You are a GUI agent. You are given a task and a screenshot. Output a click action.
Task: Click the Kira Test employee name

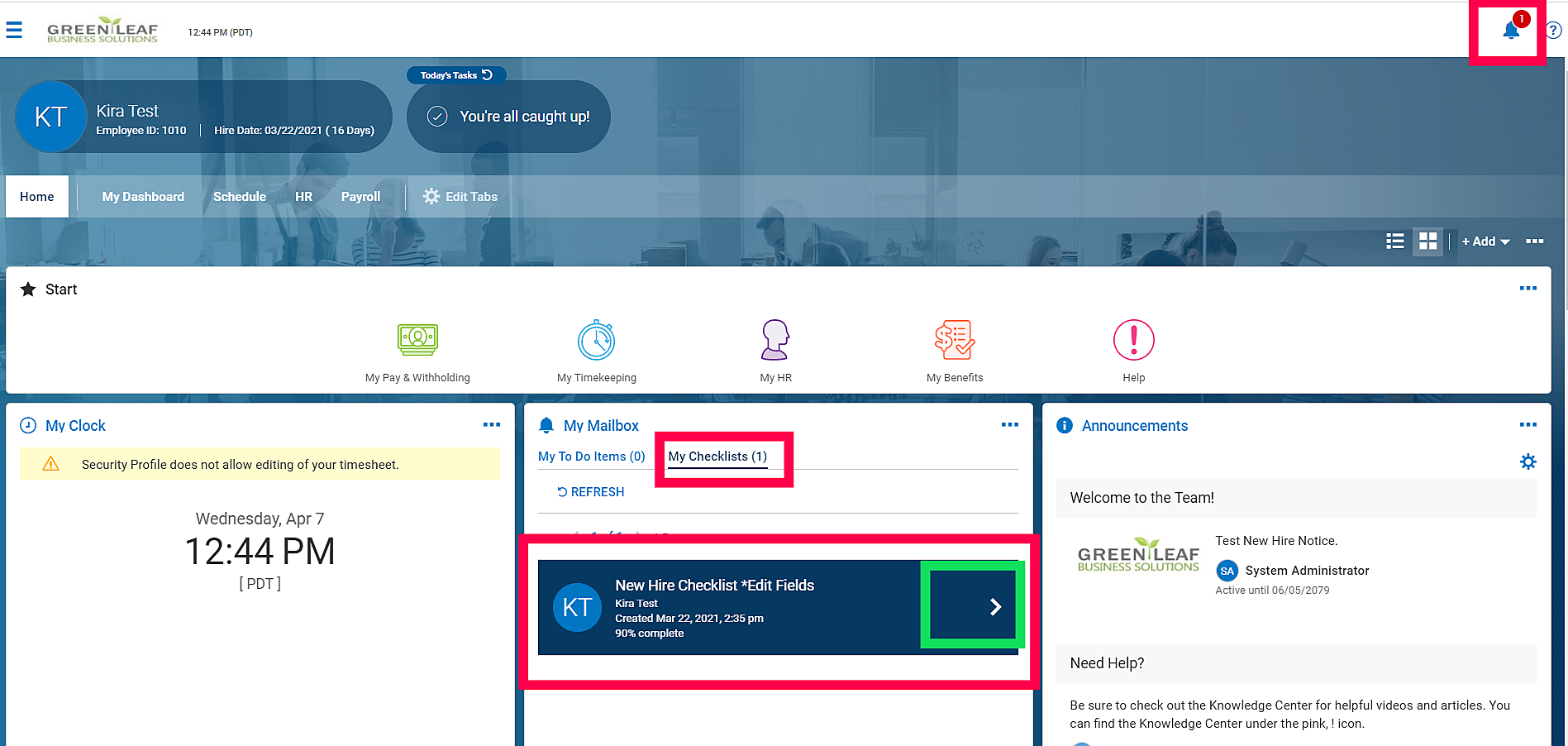click(x=127, y=111)
